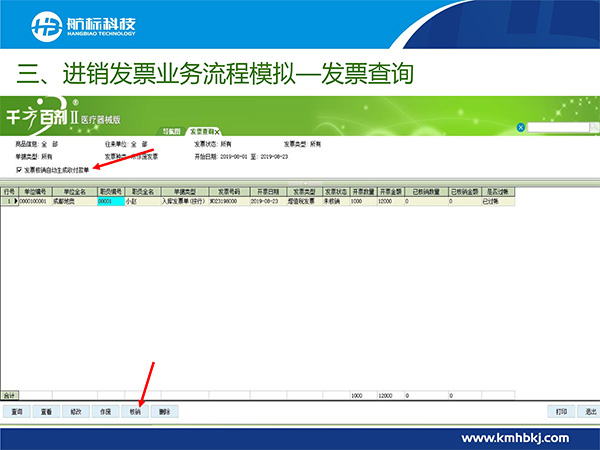
Task: Click the 退出 button
Action: click(589, 412)
